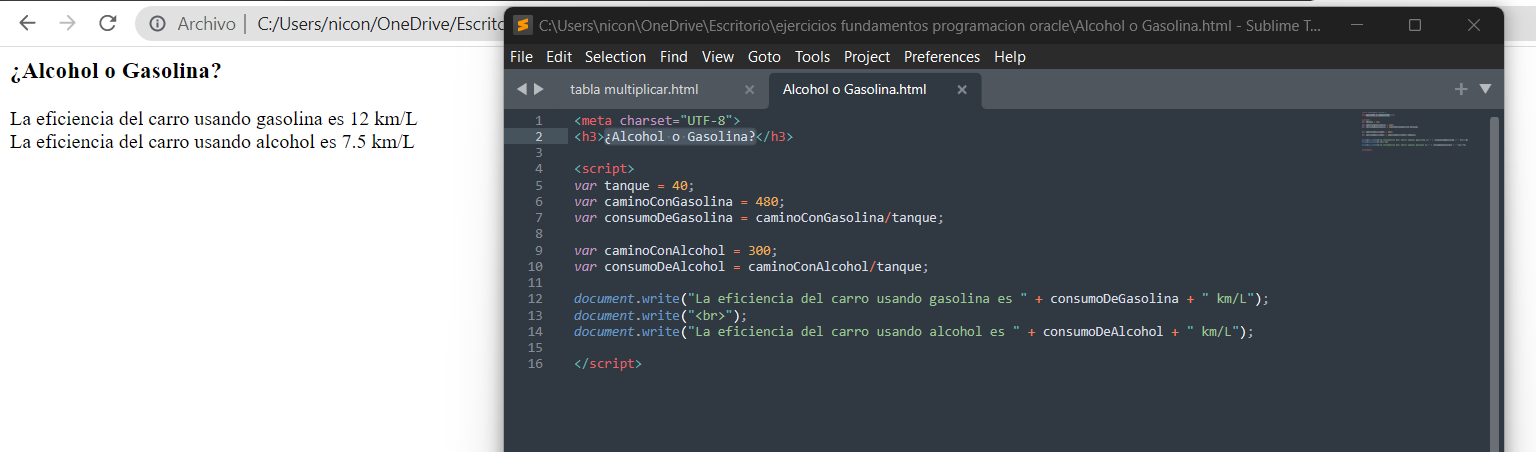Click 'var tanque = 40;' line
This screenshot has height=452, width=1536.
click(x=634, y=185)
